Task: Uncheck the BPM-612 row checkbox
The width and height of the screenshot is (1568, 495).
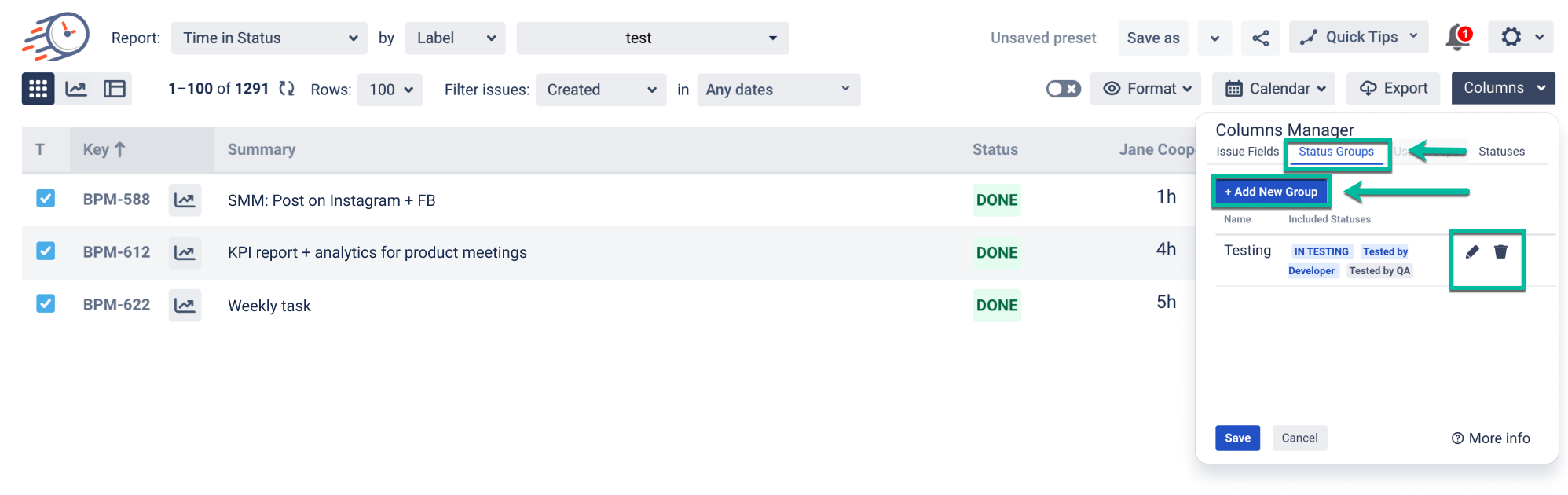Action: (x=46, y=251)
